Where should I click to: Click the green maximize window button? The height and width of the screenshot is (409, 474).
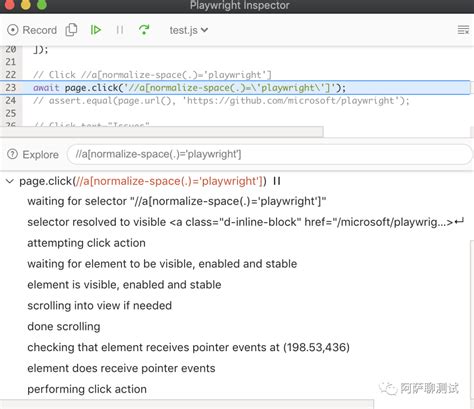click(42, 4)
